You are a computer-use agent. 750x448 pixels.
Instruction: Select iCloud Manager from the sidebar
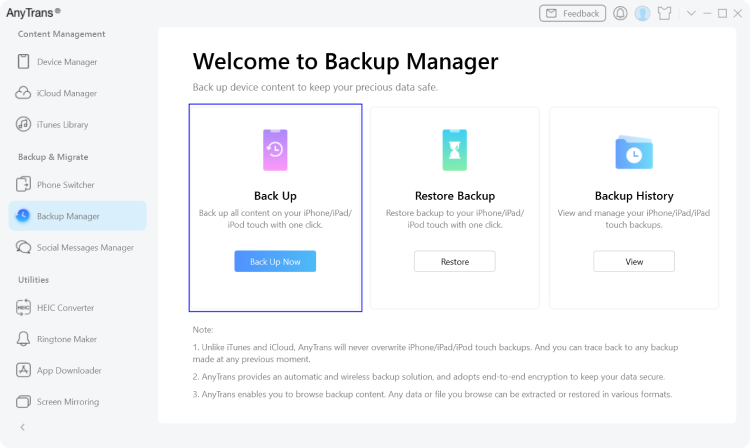click(x=67, y=93)
